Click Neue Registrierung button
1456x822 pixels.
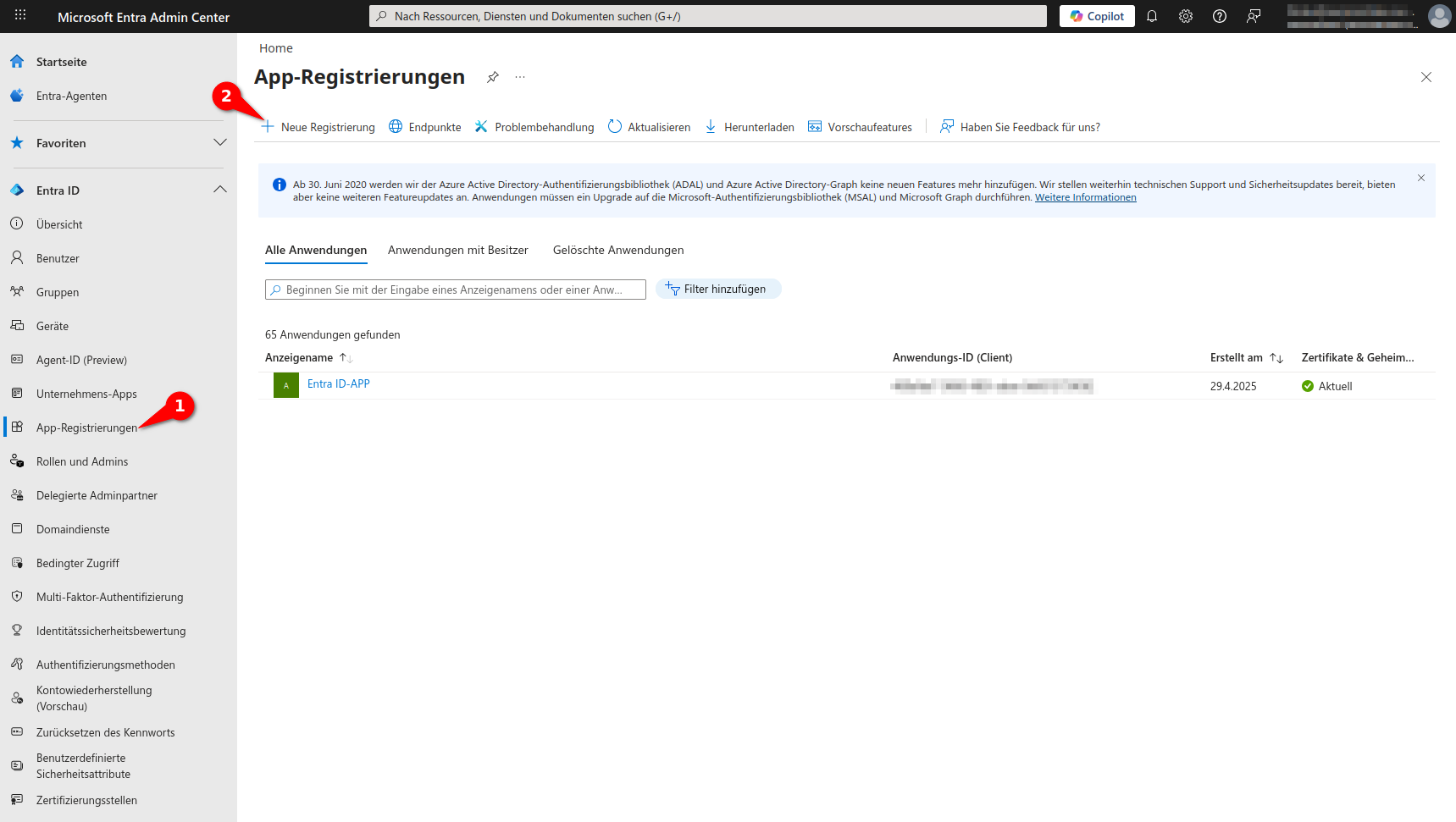(318, 127)
